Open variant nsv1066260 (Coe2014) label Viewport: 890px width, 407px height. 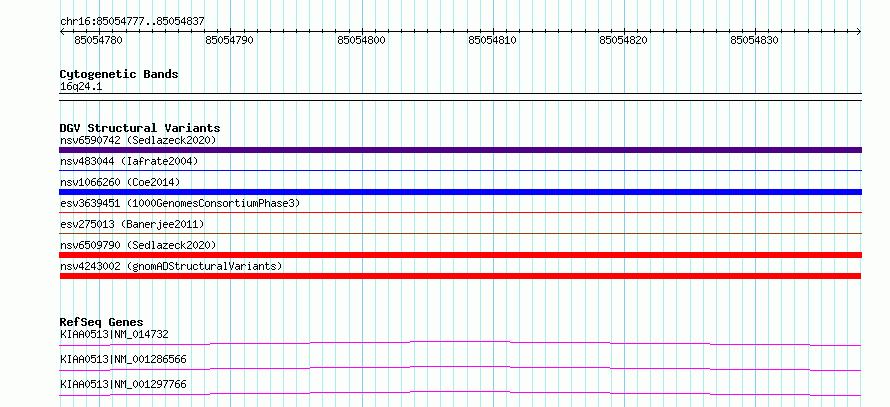[x=120, y=182]
